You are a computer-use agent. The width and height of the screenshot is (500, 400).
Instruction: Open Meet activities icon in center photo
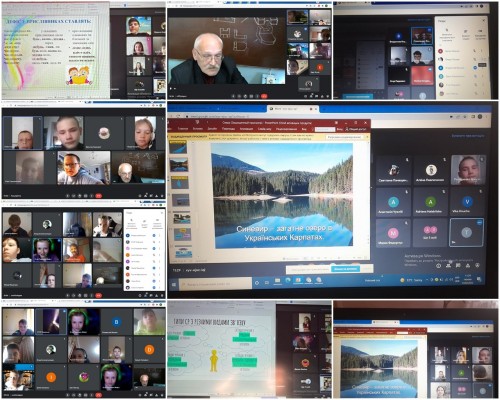(468, 266)
